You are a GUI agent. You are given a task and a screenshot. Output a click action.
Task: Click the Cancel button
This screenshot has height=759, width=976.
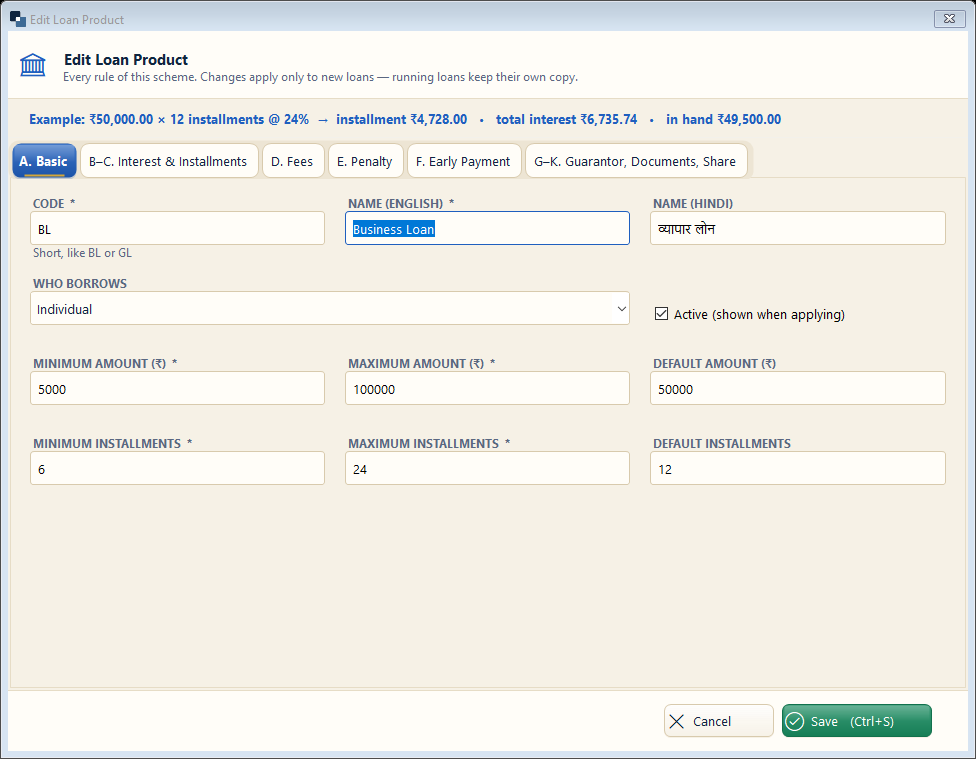pos(718,720)
